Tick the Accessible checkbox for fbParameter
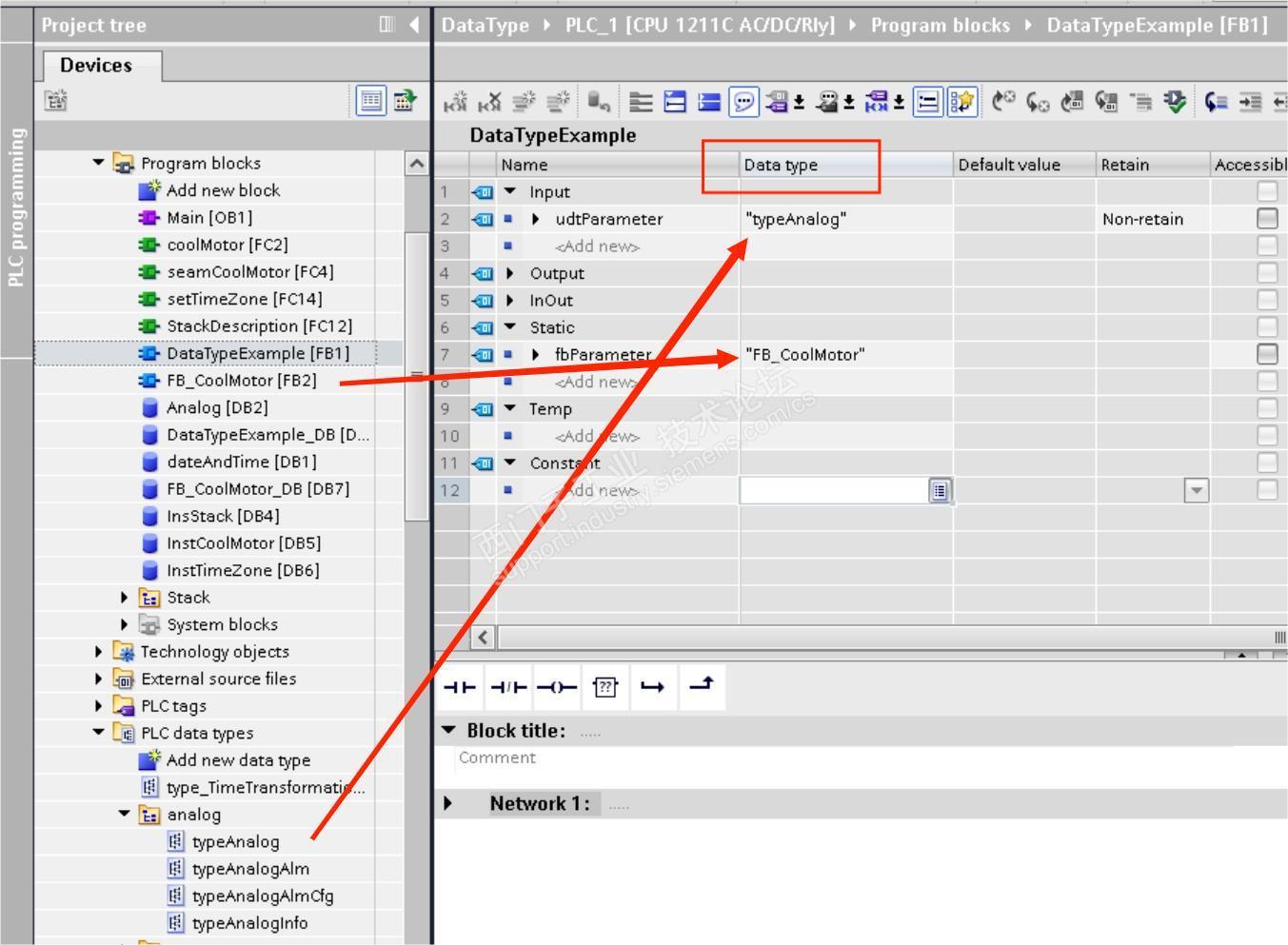The height and width of the screenshot is (945, 1288). click(x=1267, y=355)
